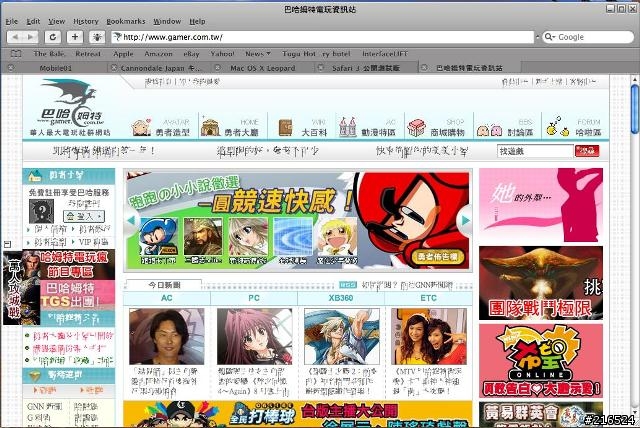Screen dimensions: 640x428
Task: Switch to the Mac OS X Leopard tab
Action: pos(263,68)
